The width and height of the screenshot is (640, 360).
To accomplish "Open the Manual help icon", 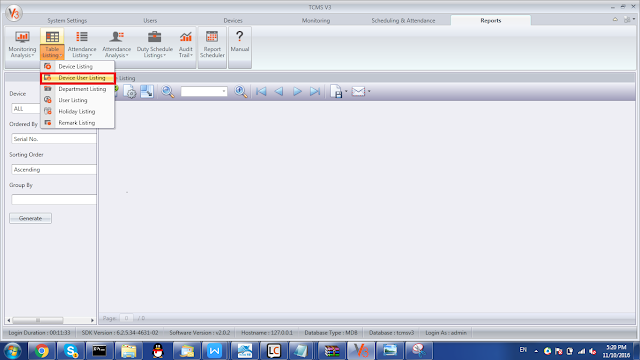I will (240, 42).
